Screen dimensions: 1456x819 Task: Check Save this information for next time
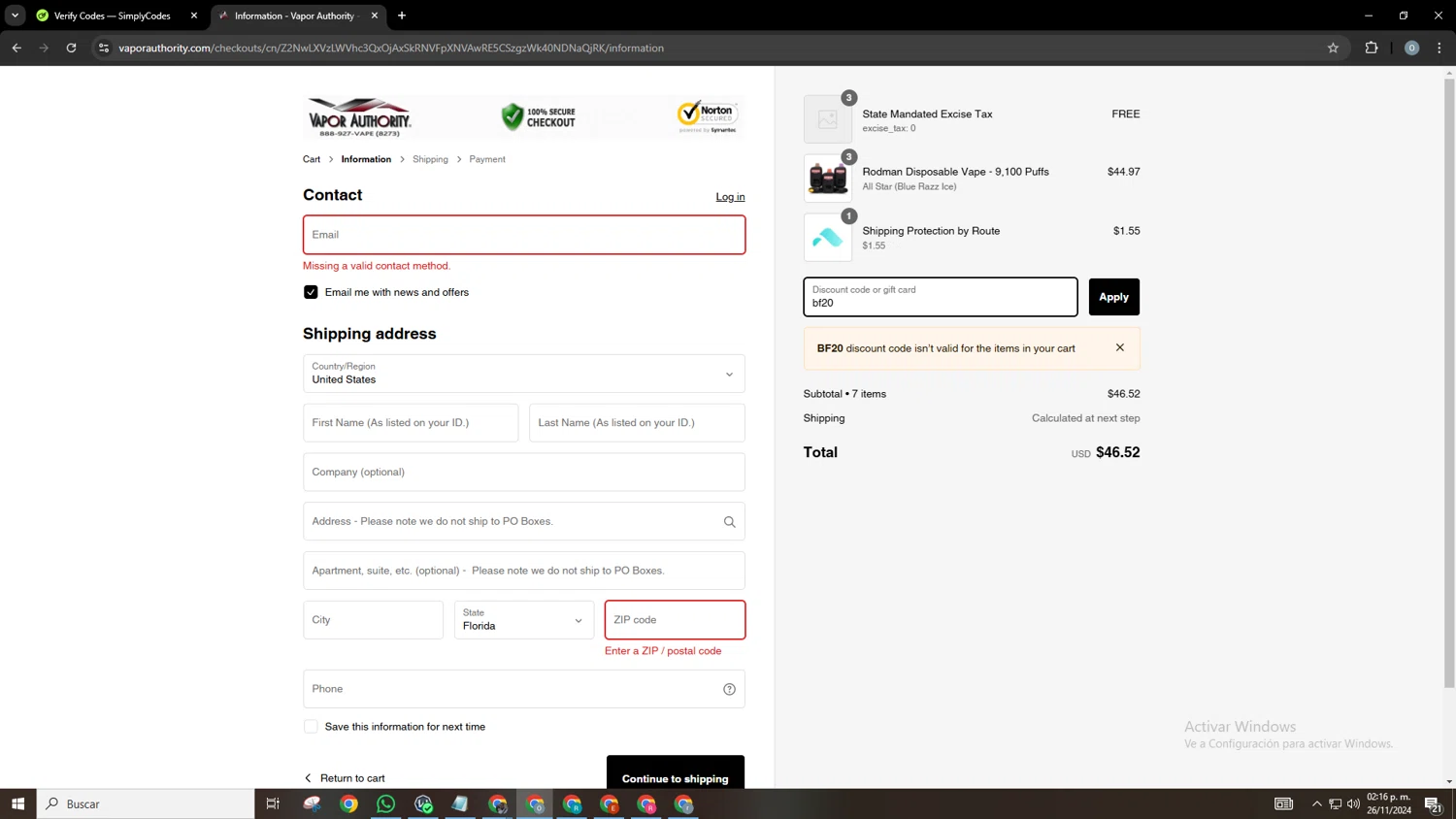click(x=311, y=727)
